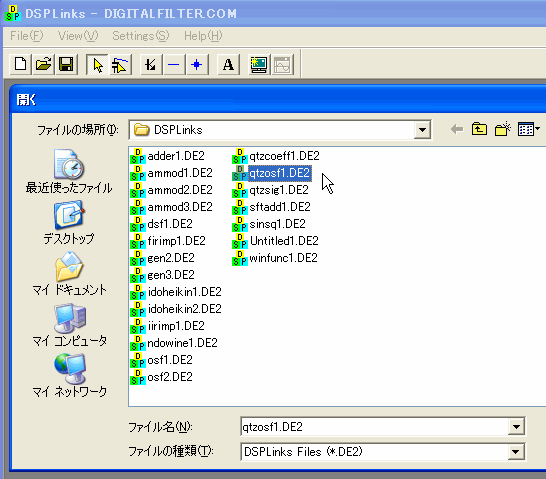Click the blue plus node tool
This screenshot has width=546, height=479.
coord(197,64)
